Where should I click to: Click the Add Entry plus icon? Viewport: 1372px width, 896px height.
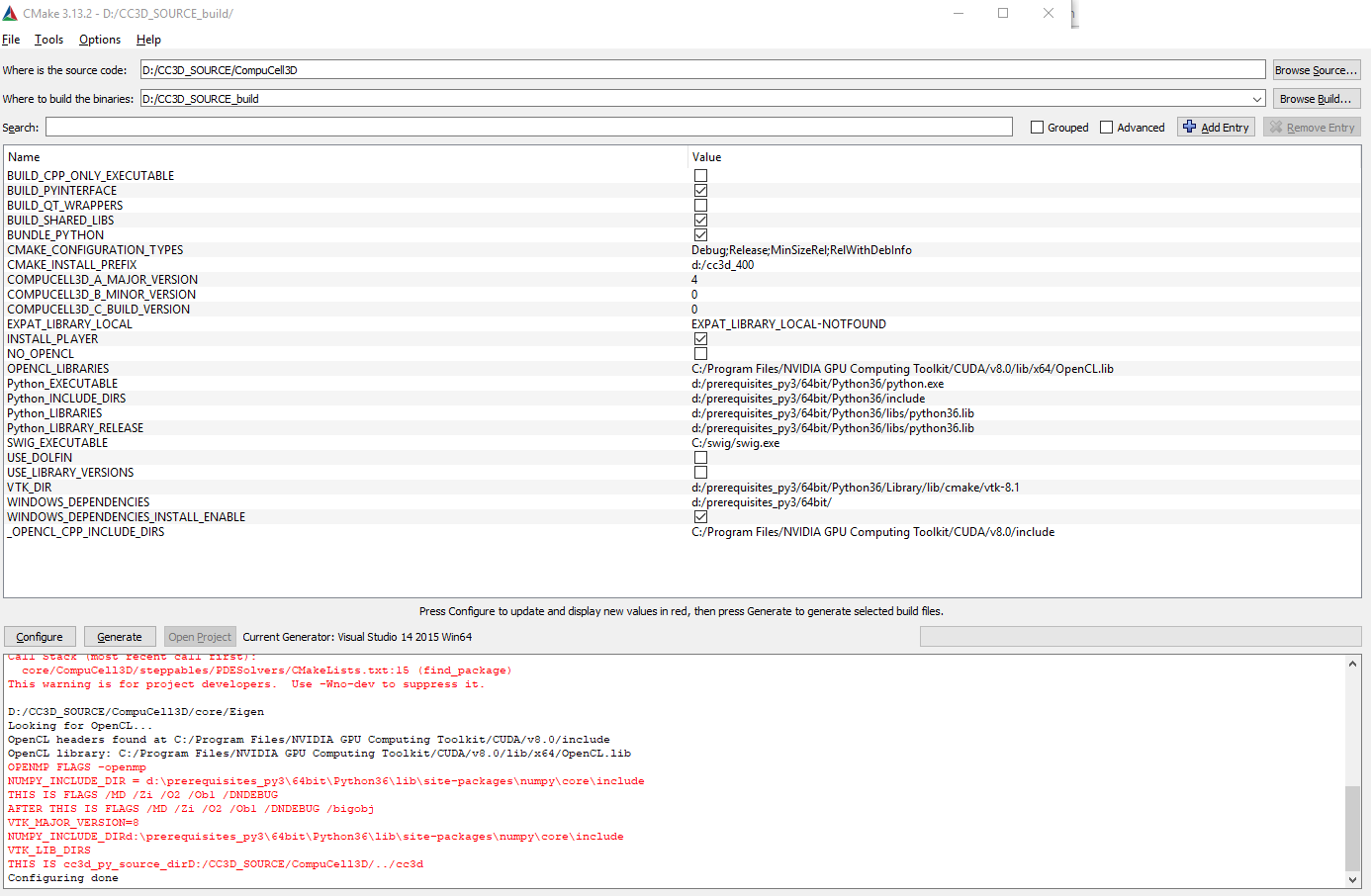[1190, 128]
